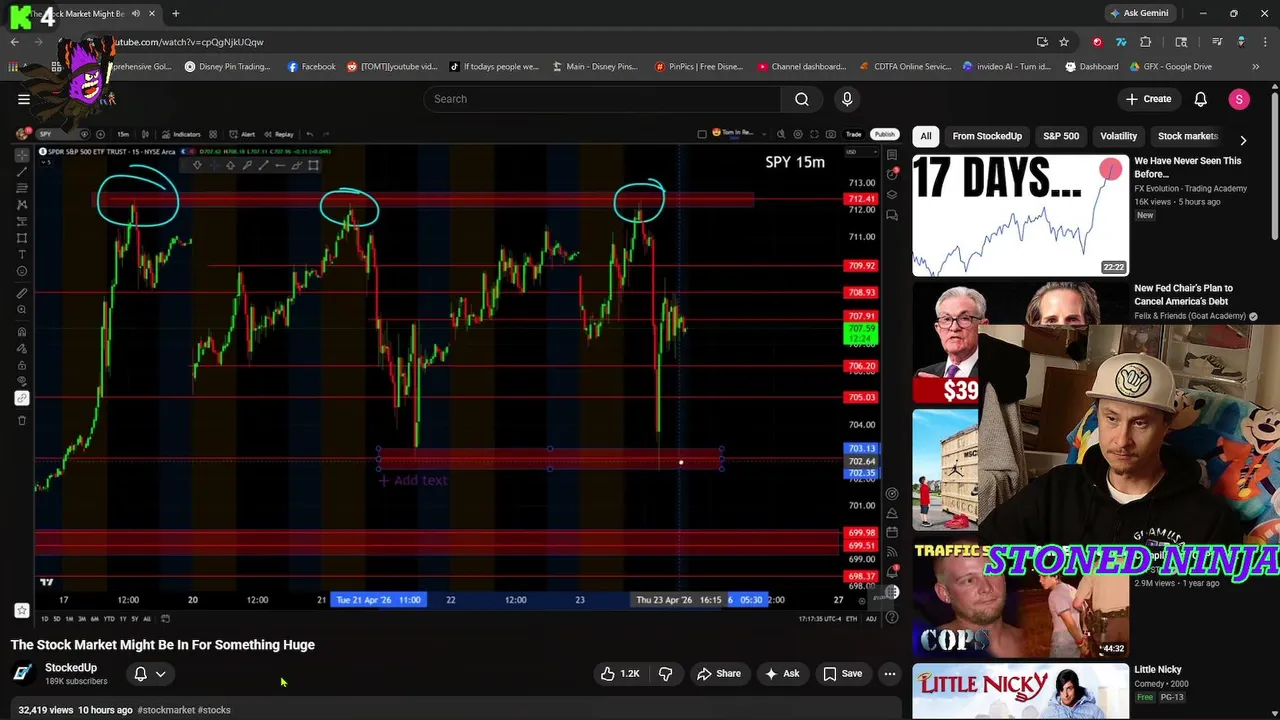Open the Chrome extensions puzzle icon
1280x720 pixels.
(x=1146, y=42)
